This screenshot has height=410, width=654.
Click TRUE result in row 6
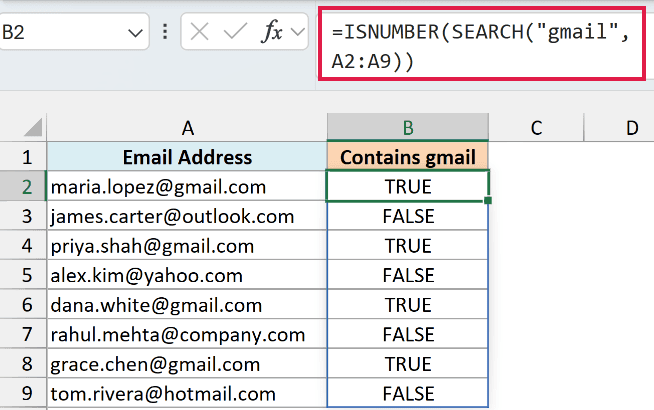[x=408, y=305]
